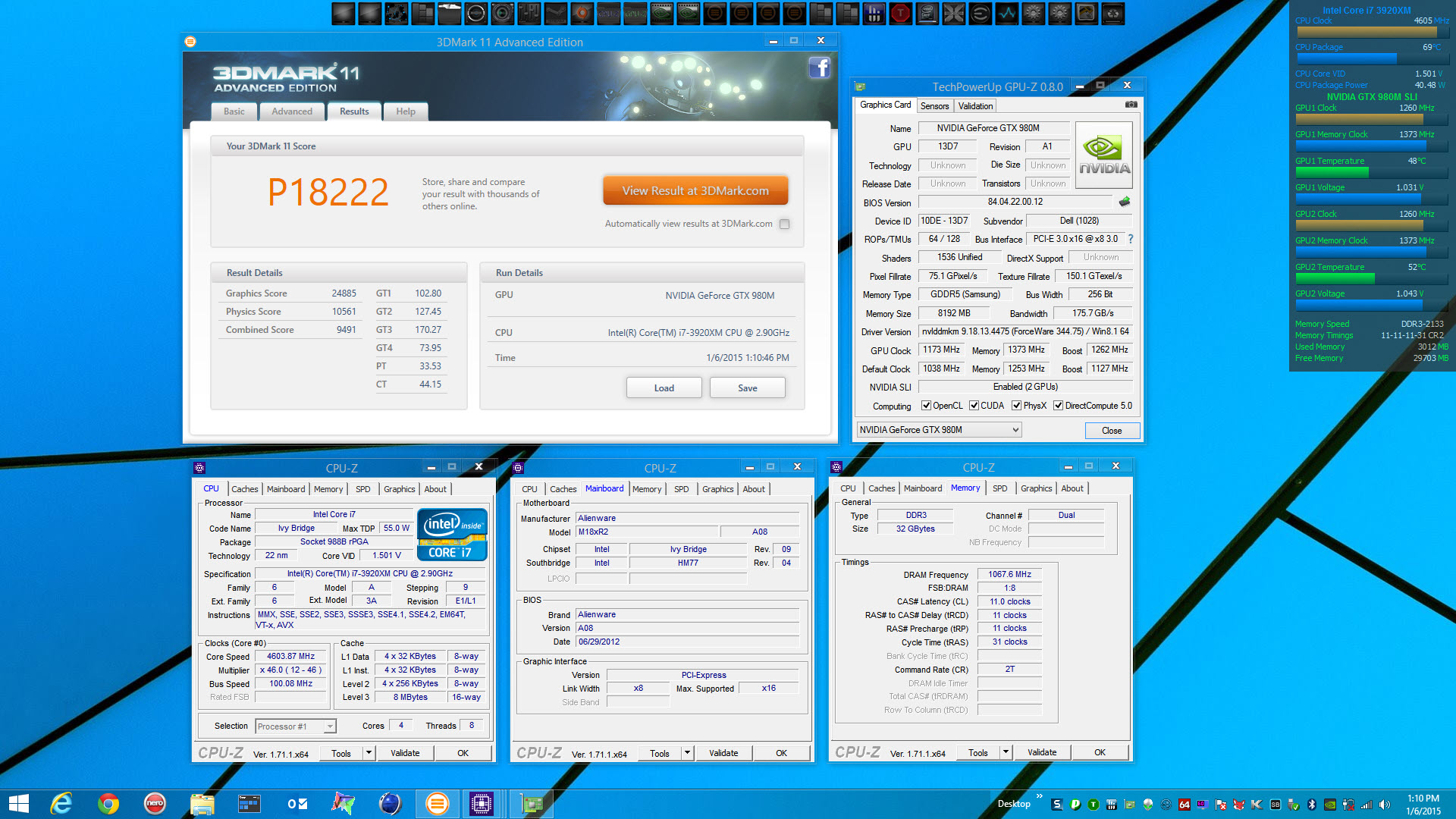Viewport: 1456px width, 819px height.
Task: Toggle the PhysX checkbox in GPU-Z
Action: coord(1016,406)
